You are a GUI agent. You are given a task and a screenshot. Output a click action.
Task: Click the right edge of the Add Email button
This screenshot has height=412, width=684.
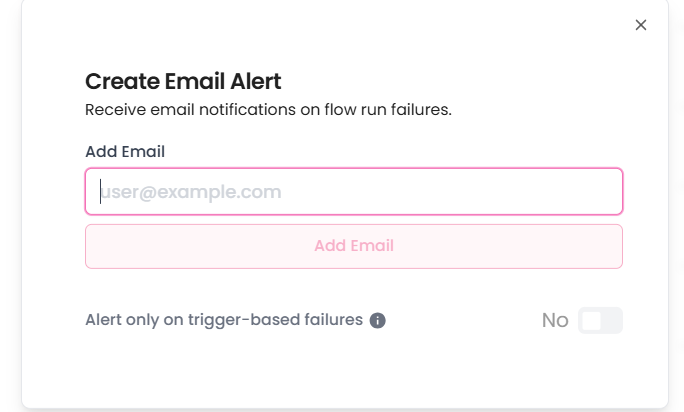tap(614, 246)
